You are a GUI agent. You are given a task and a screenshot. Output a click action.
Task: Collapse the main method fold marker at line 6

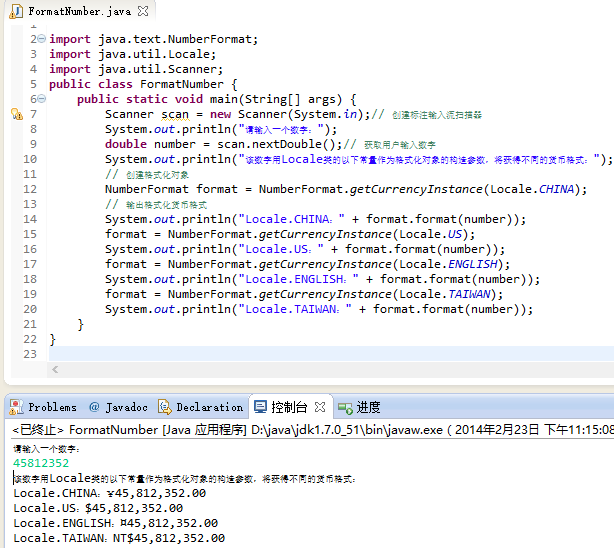pos(42,99)
